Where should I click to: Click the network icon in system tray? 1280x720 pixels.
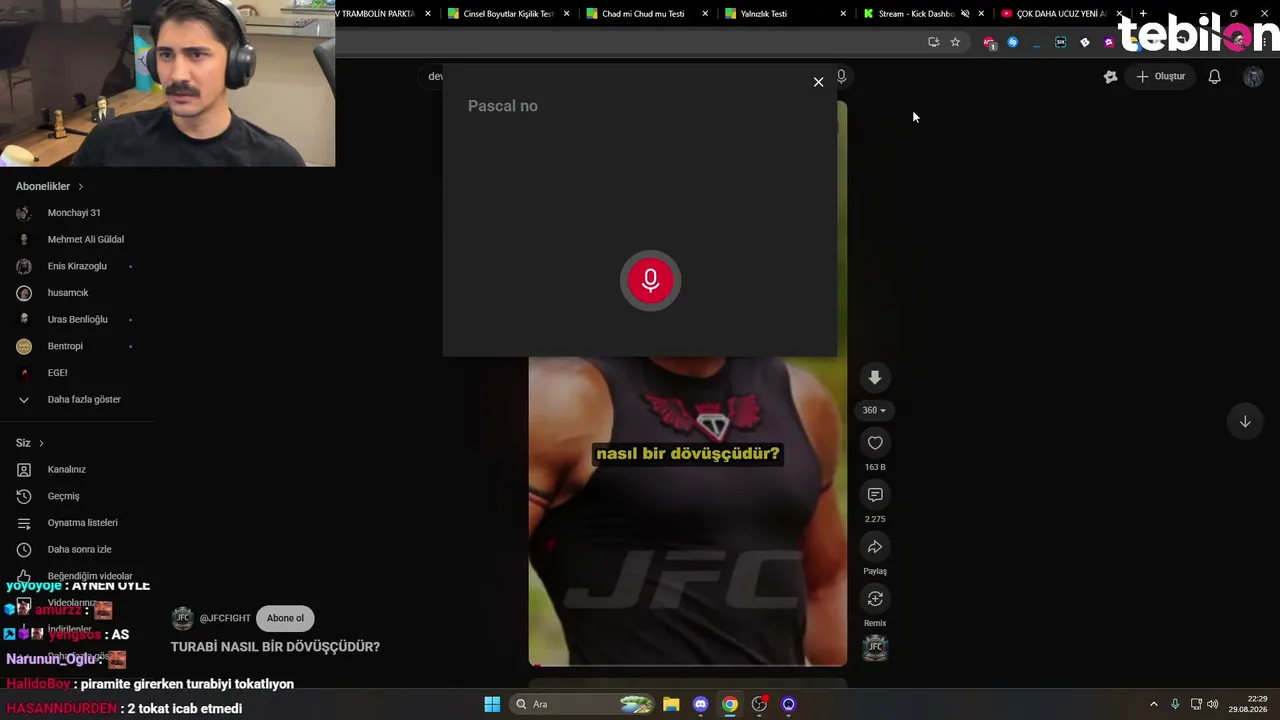pyautogui.click(x=1196, y=704)
